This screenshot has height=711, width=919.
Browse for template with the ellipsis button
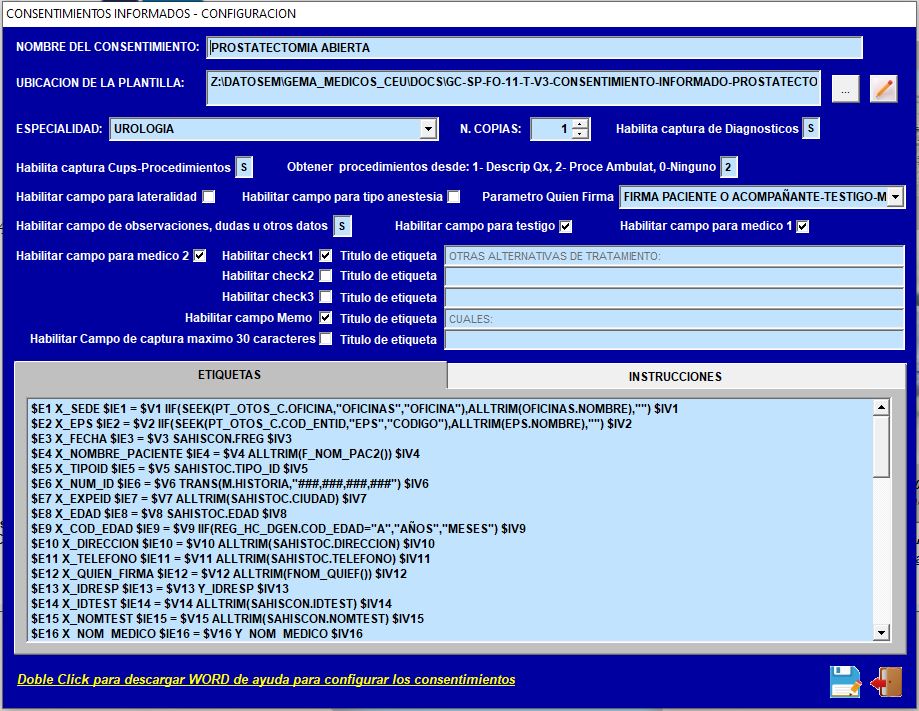click(845, 89)
